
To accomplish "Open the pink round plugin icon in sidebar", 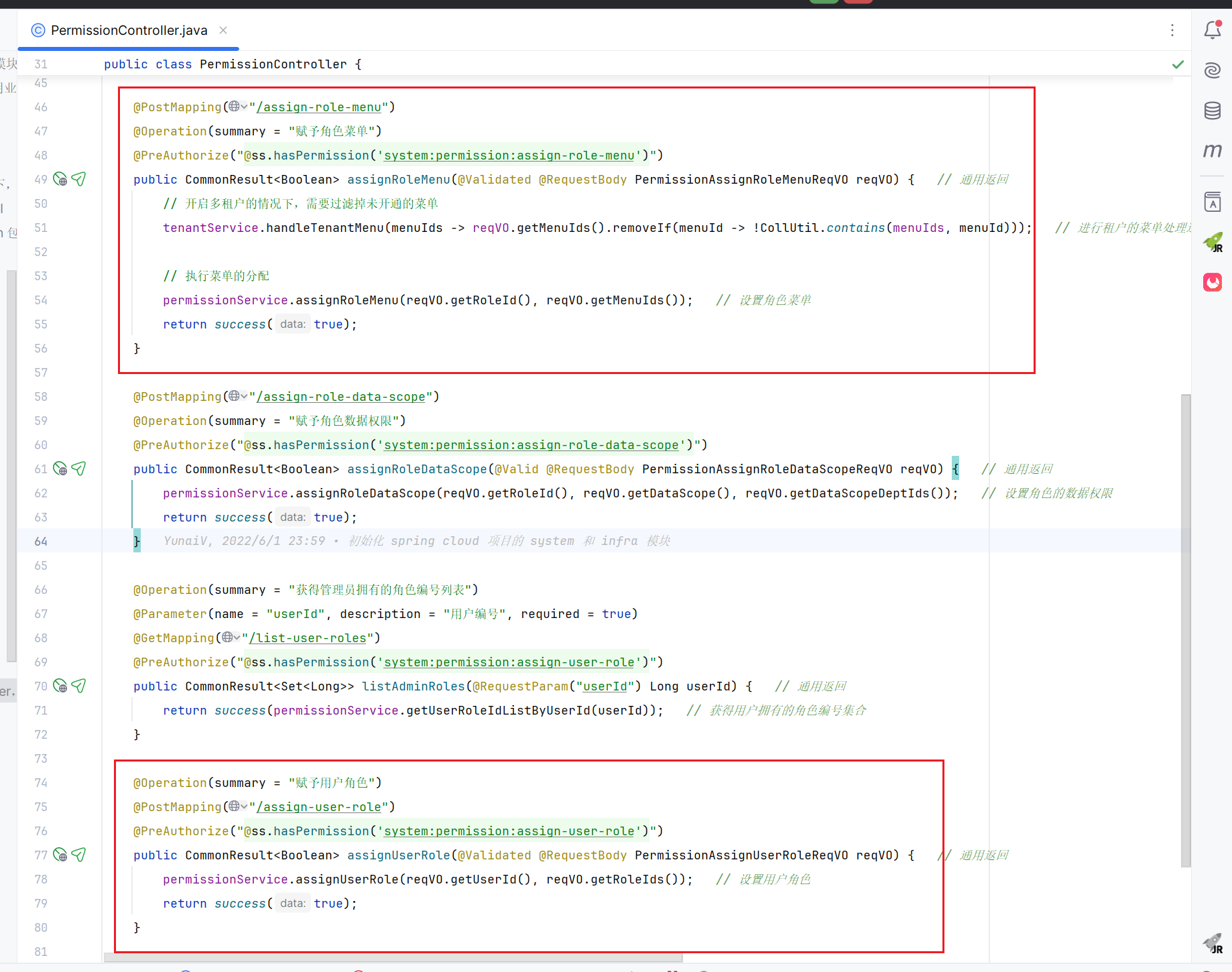I will click(x=1213, y=282).
